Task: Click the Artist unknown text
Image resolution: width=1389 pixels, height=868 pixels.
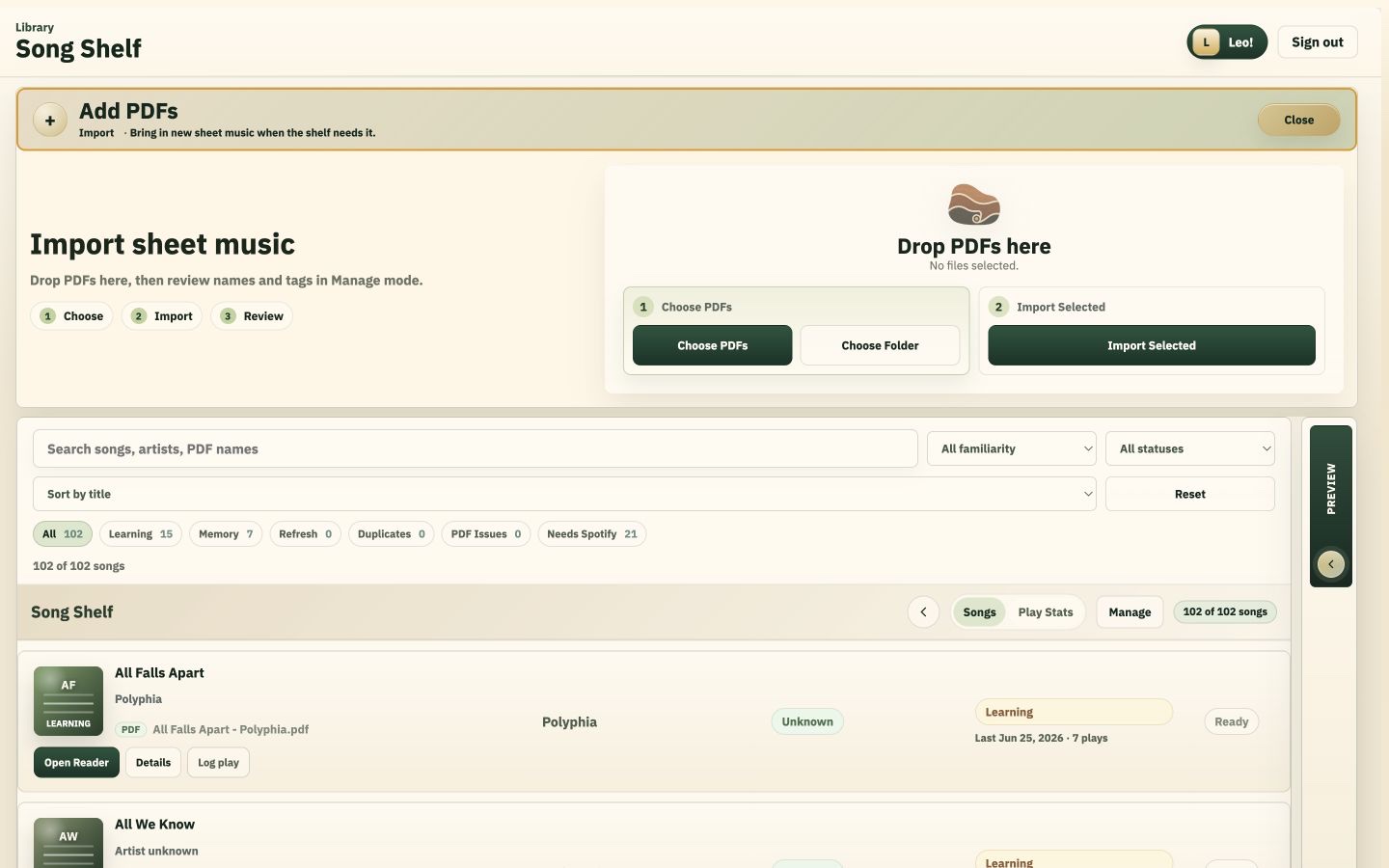Action: pos(156,851)
